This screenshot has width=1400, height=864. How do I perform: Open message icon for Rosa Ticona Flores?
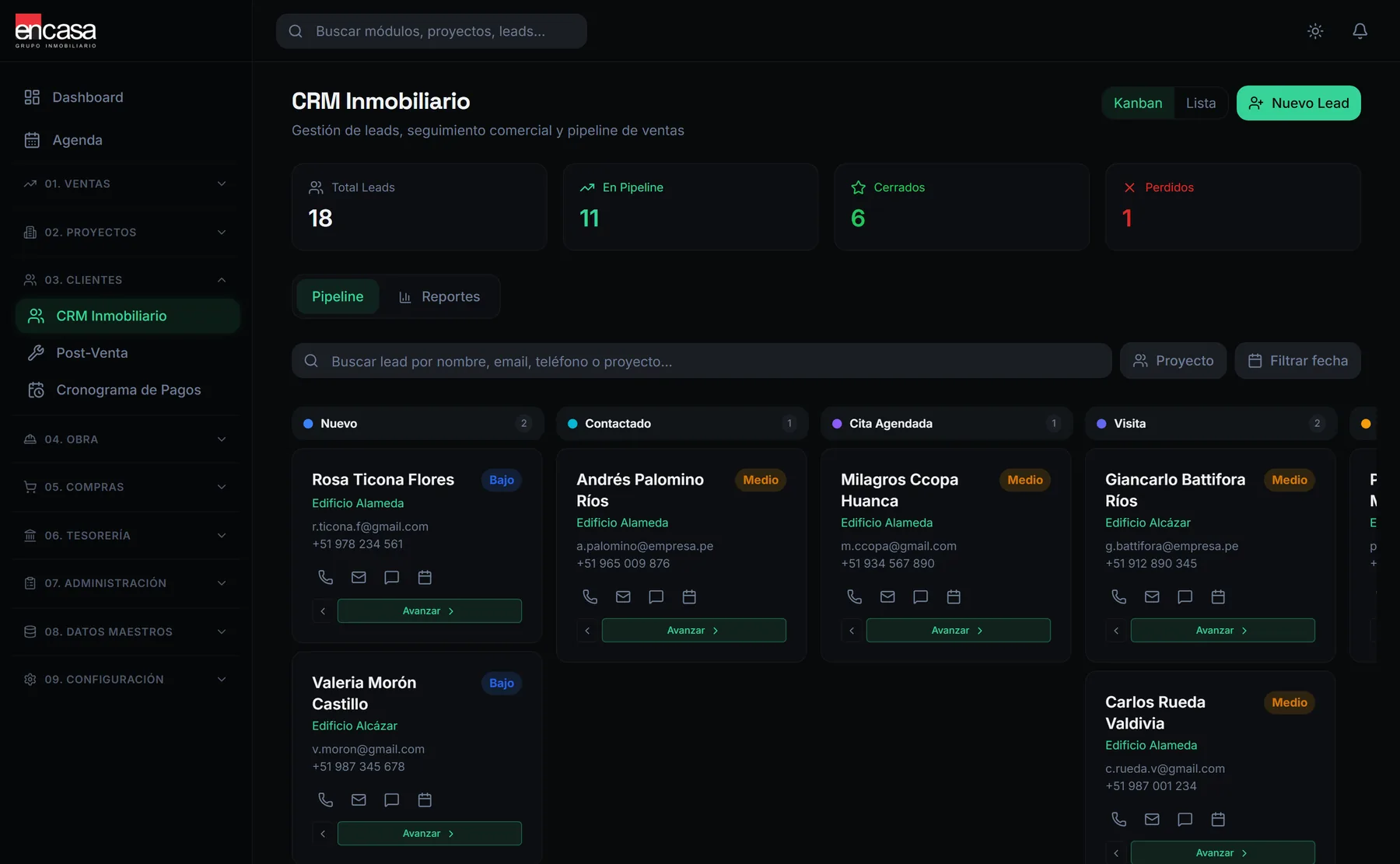392,577
